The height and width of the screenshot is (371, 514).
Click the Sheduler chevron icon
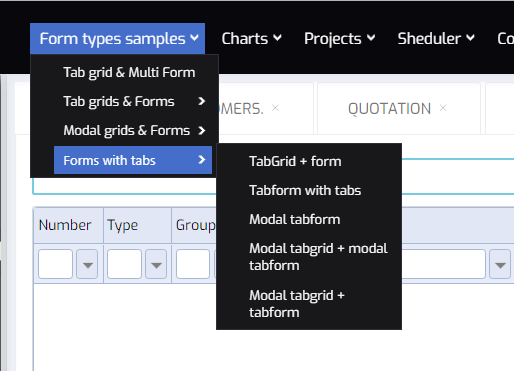(470, 38)
